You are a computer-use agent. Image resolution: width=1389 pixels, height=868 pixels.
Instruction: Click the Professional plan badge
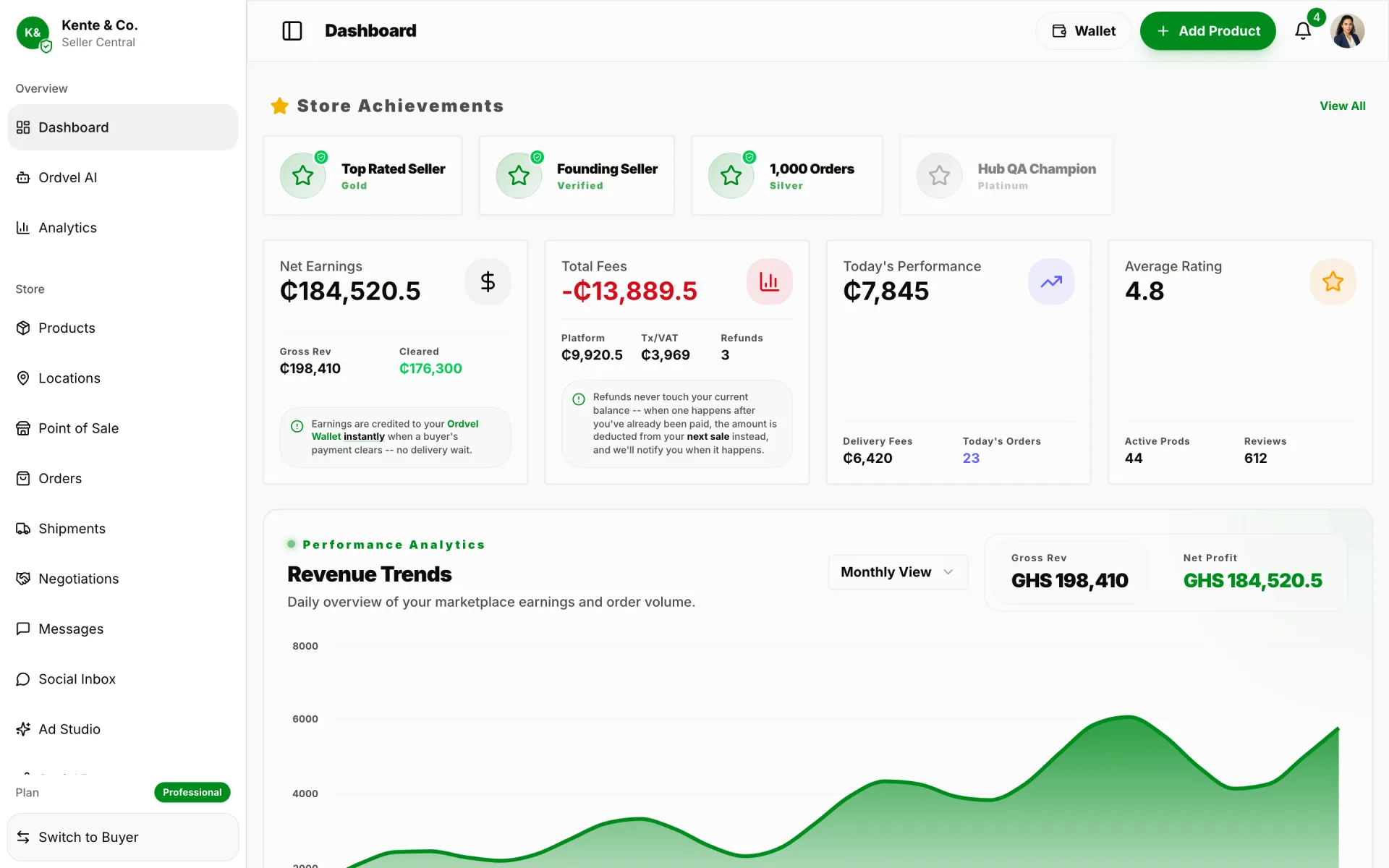tap(192, 793)
